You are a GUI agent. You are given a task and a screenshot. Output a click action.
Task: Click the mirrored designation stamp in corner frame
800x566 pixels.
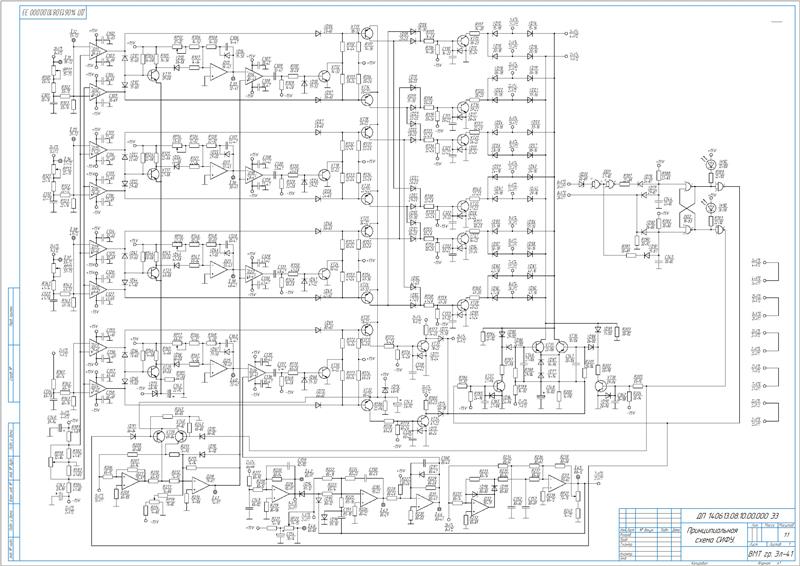click(x=53, y=13)
